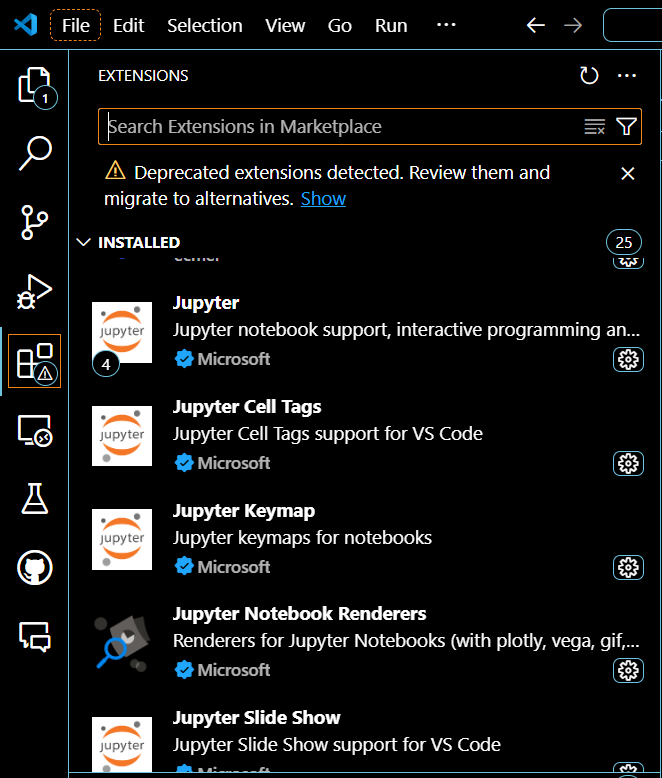Go forward in navigation history
Screen dimensions: 662x778
coord(573,25)
